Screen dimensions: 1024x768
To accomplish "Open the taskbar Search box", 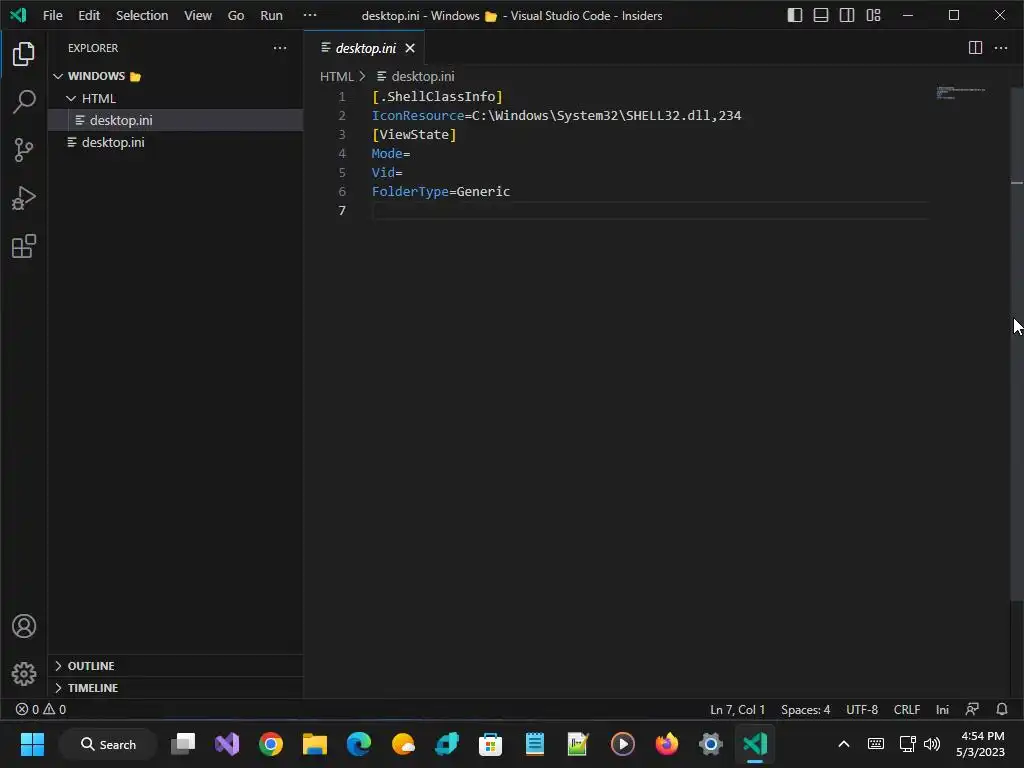I will (108, 744).
